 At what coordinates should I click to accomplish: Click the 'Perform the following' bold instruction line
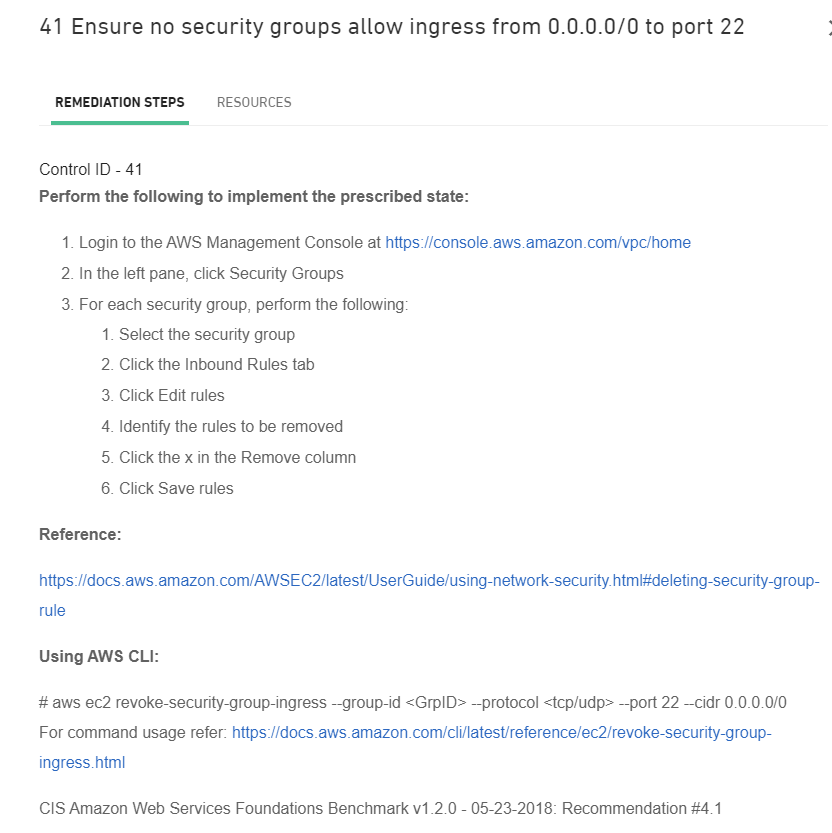[x=254, y=196]
